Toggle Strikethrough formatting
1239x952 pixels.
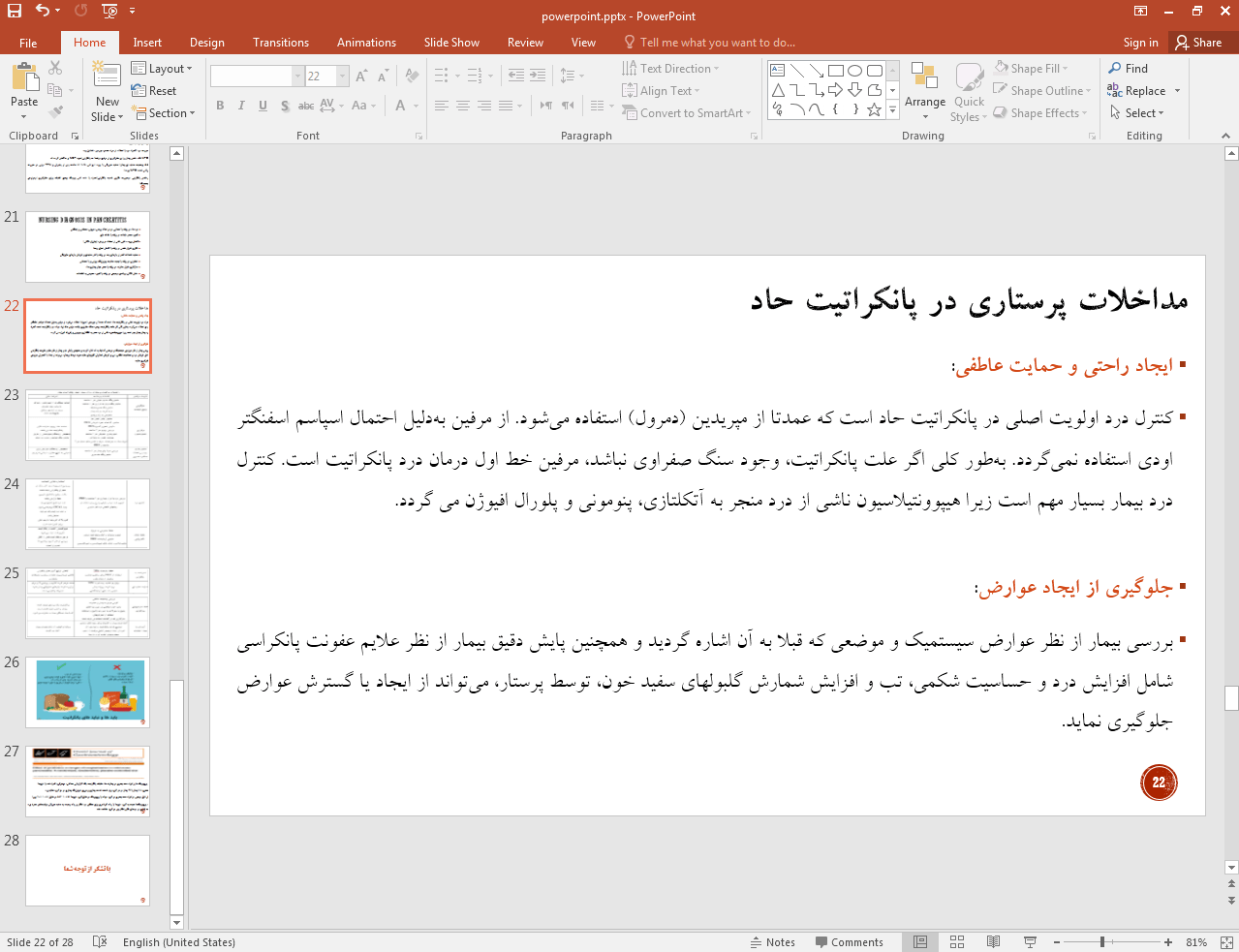(305, 106)
